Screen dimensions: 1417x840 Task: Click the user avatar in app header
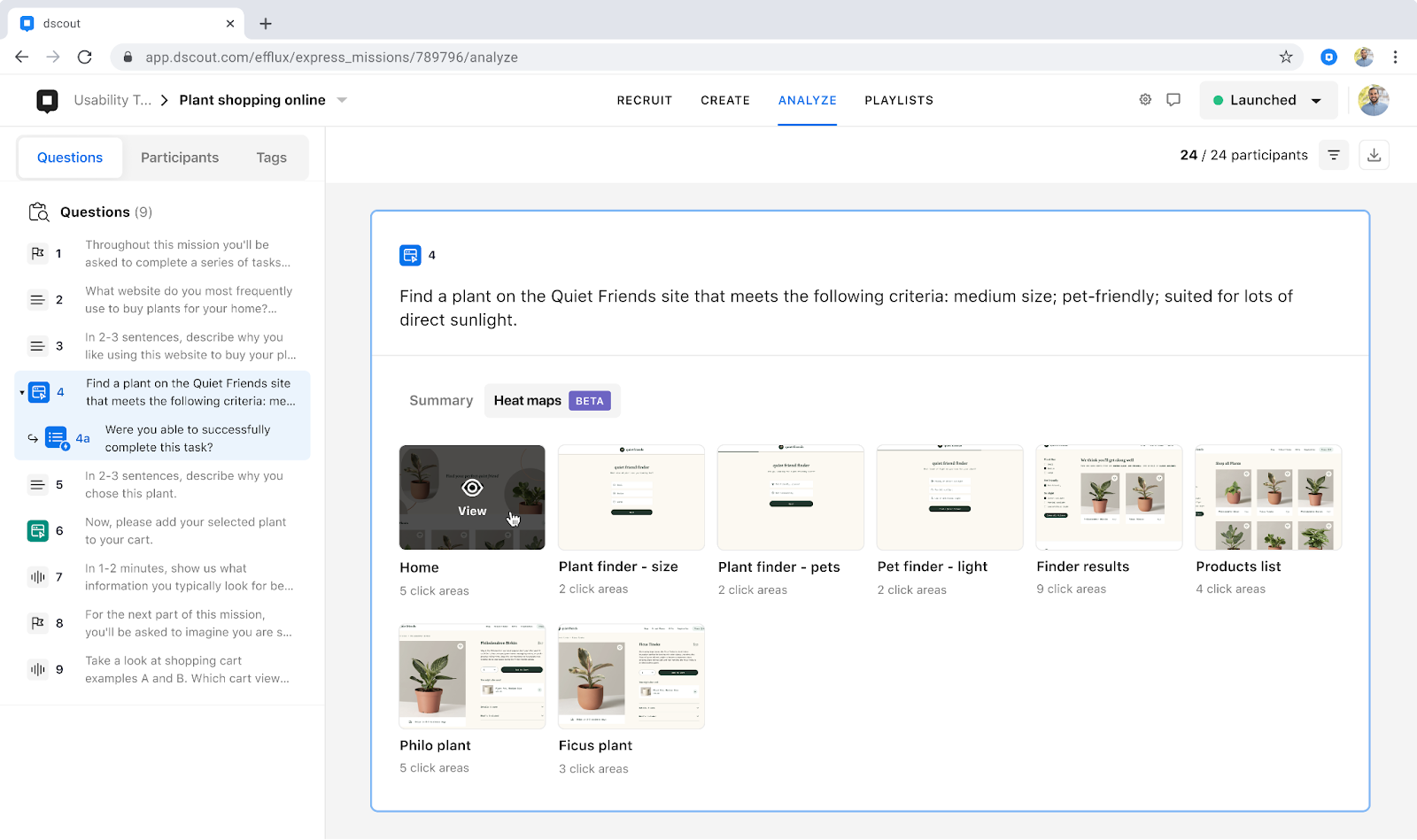click(x=1374, y=100)
